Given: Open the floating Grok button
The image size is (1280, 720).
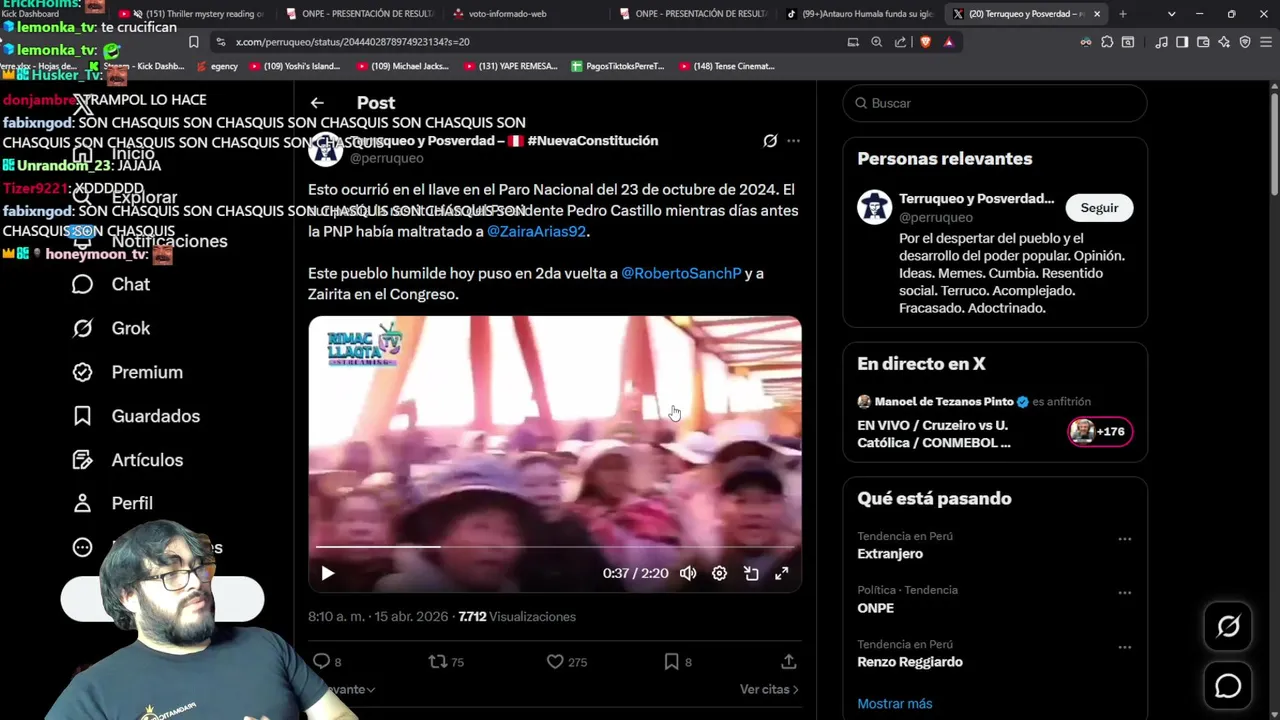Looking at the screenshot, I should pos(1228,627).
